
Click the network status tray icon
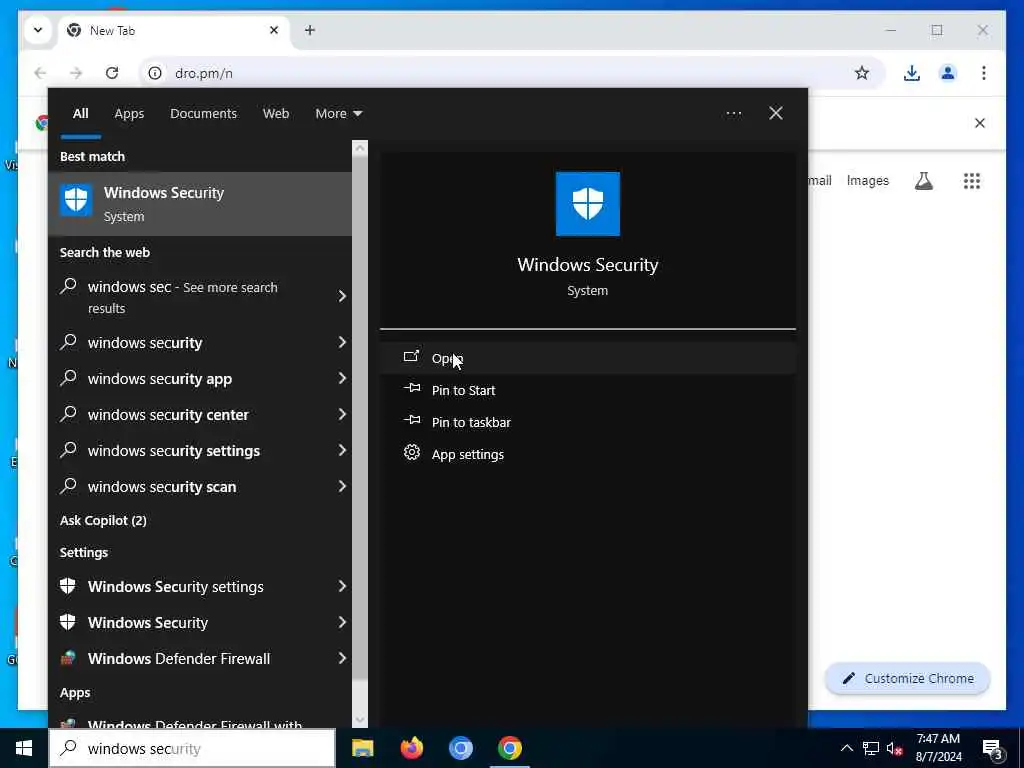[871, 748]
